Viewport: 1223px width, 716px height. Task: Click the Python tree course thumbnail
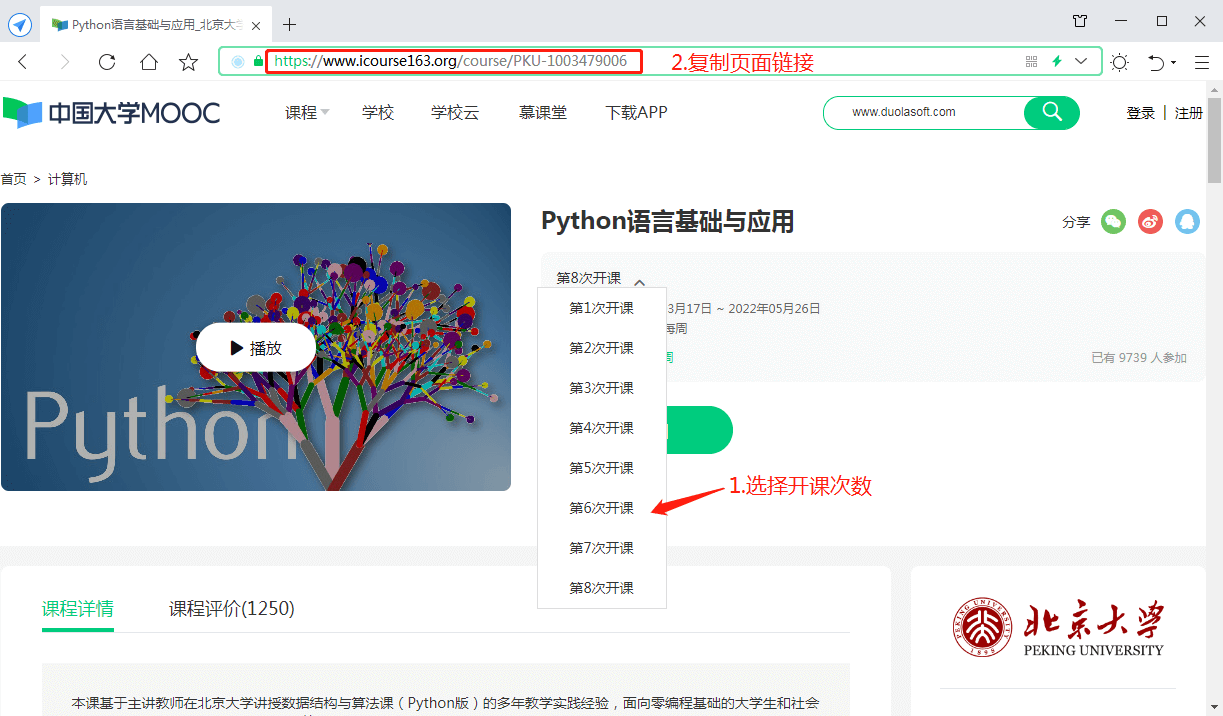tap(256, 347)
